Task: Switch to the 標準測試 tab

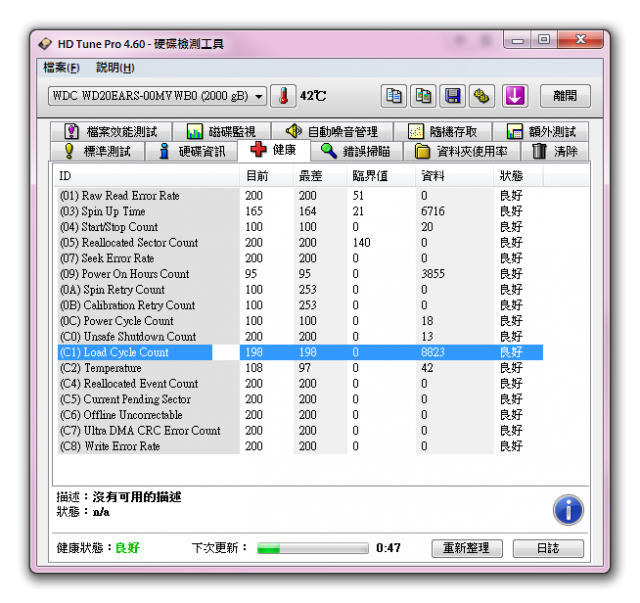Action: (98, 151)
